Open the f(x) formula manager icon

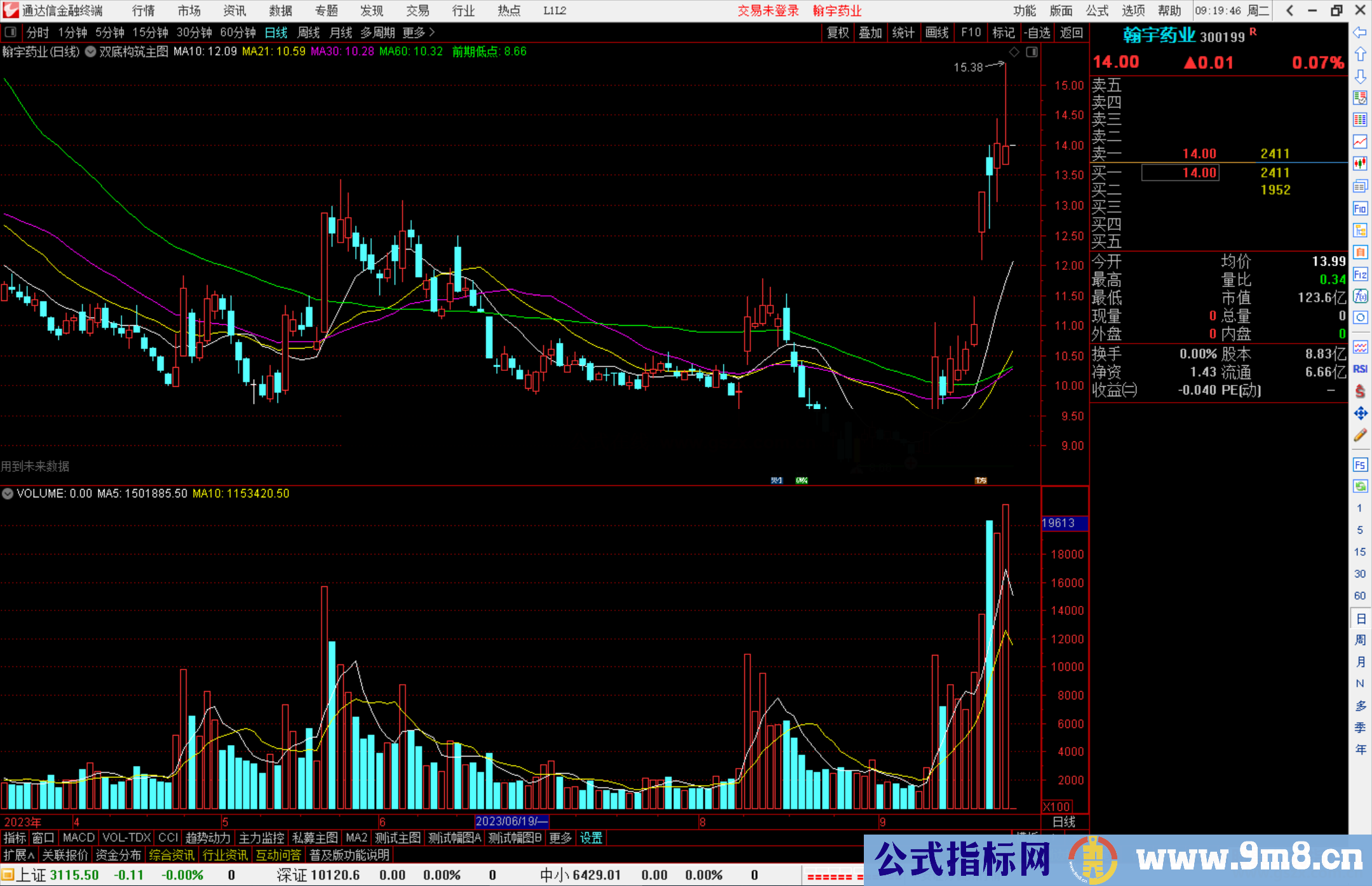pos(1360,296)
